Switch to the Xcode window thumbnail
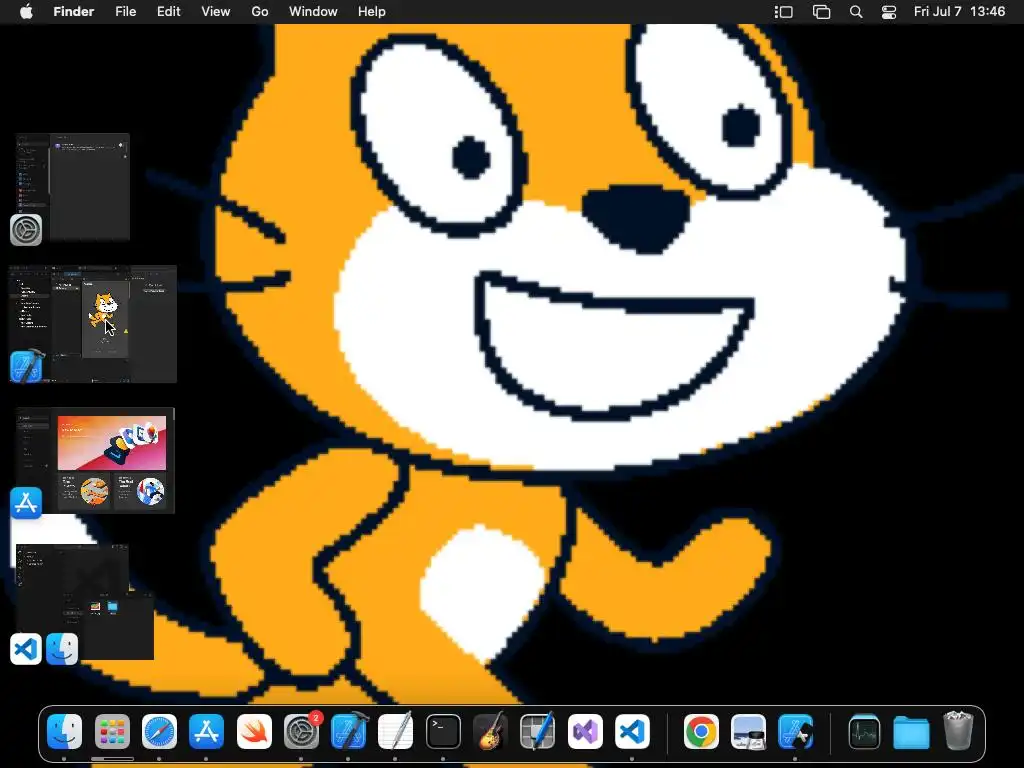This screenshot has height=768, width=1024. (x=95, y=323)
